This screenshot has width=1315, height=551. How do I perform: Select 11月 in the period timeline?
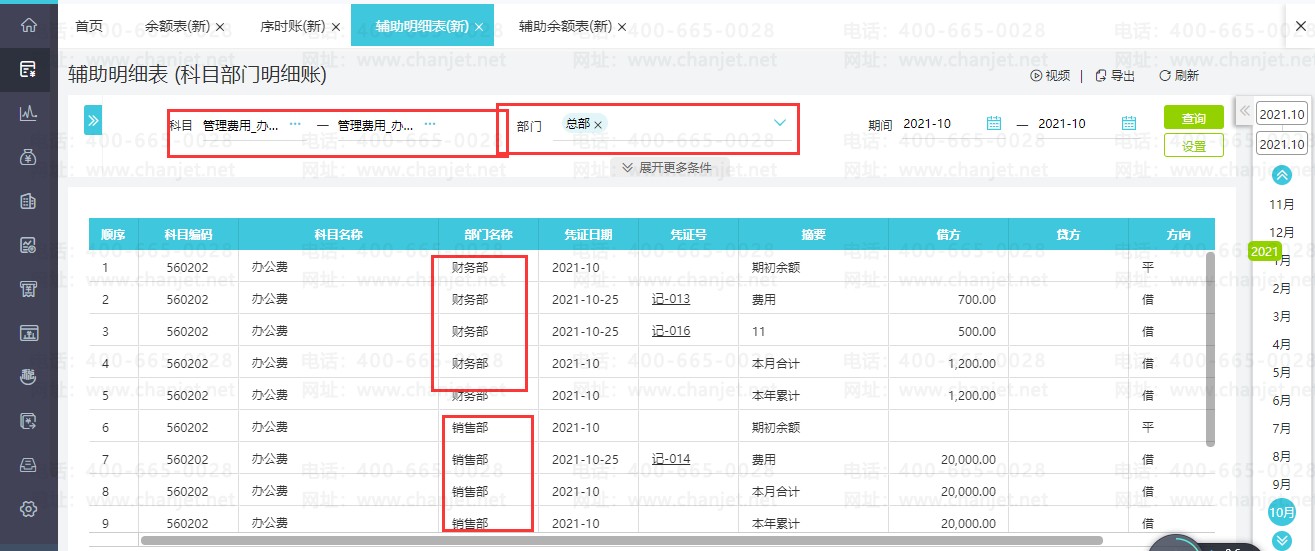click(1281, 204)
